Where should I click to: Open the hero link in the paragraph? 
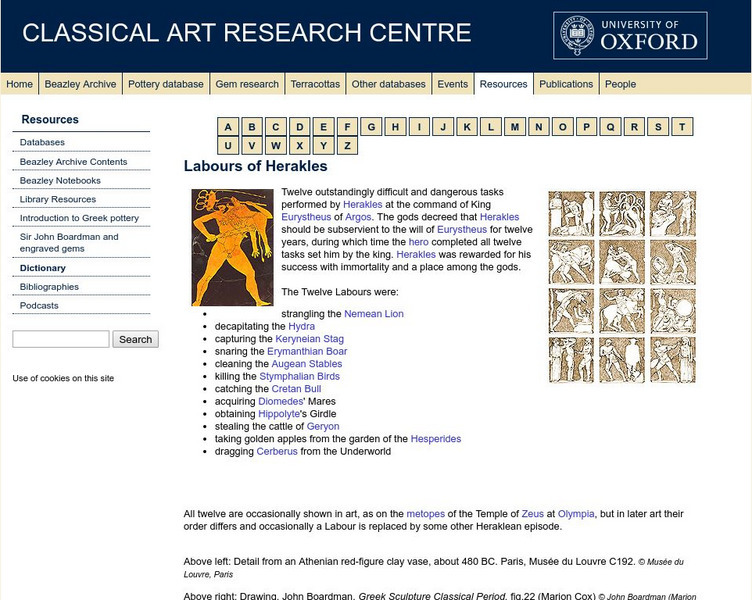point(418,242)
